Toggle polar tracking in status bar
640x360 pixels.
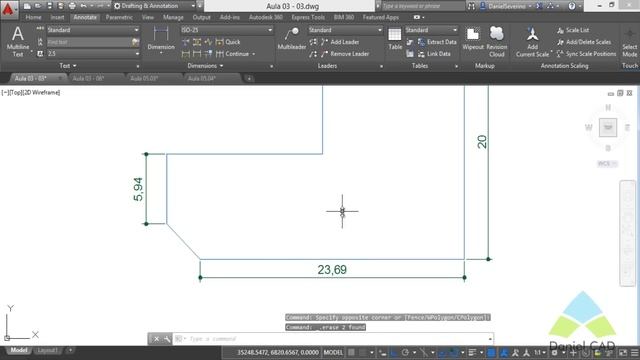click(x=405, y=353)
